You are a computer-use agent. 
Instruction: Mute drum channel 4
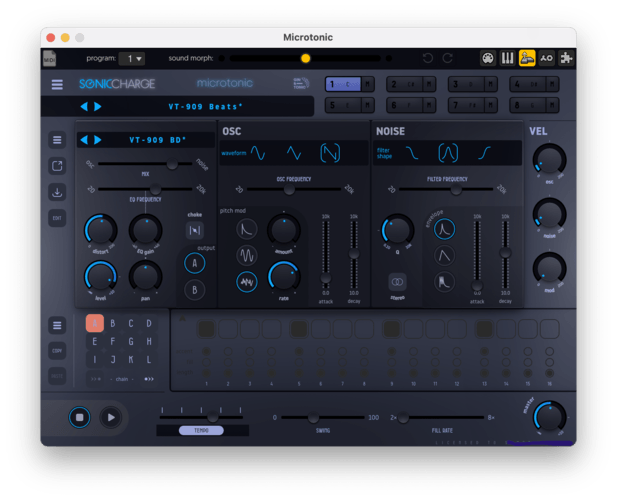pos(552,84)
